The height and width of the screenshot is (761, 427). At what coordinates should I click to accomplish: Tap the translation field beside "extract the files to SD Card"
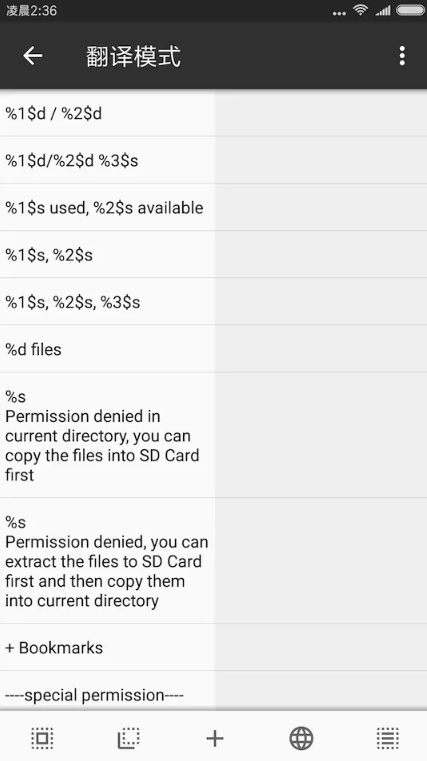(x=321, y=561)
